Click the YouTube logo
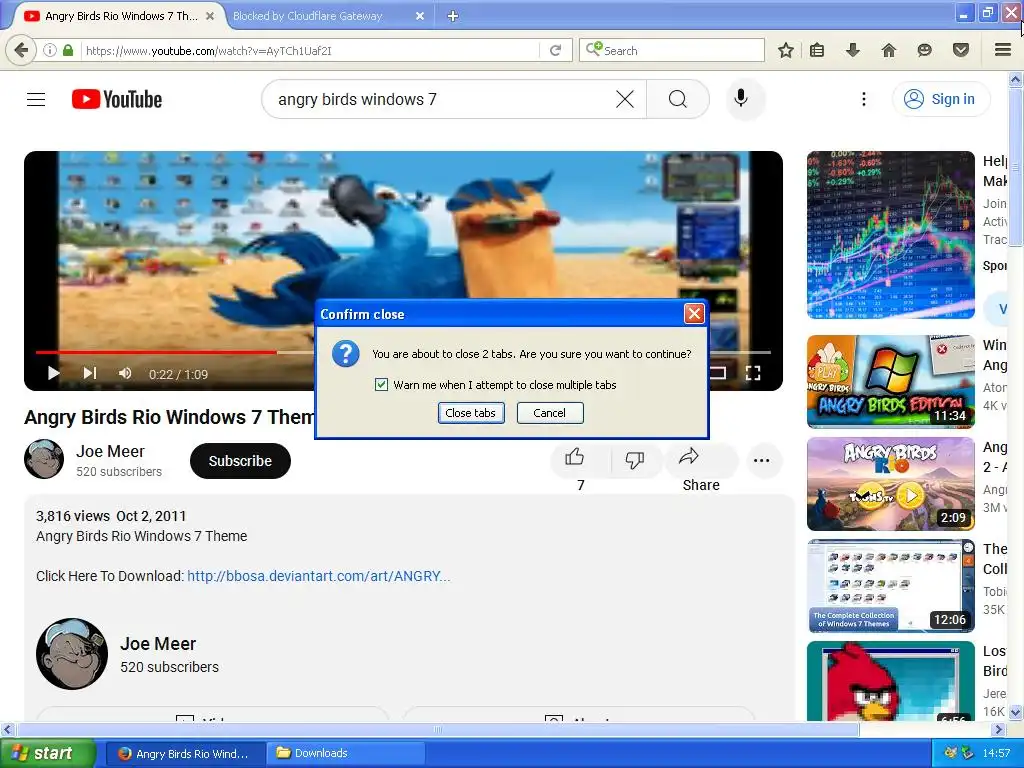This screenshot has width=1024, height=768. pos(117,99)
